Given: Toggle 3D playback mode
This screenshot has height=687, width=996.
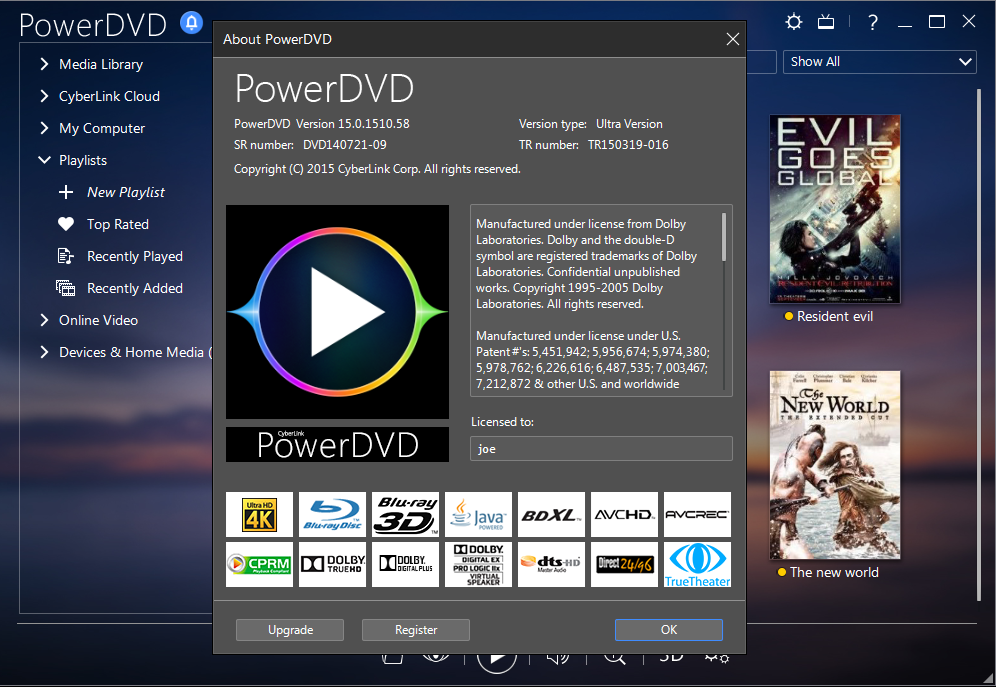Looking at the screenshot, I should [669, 658].
